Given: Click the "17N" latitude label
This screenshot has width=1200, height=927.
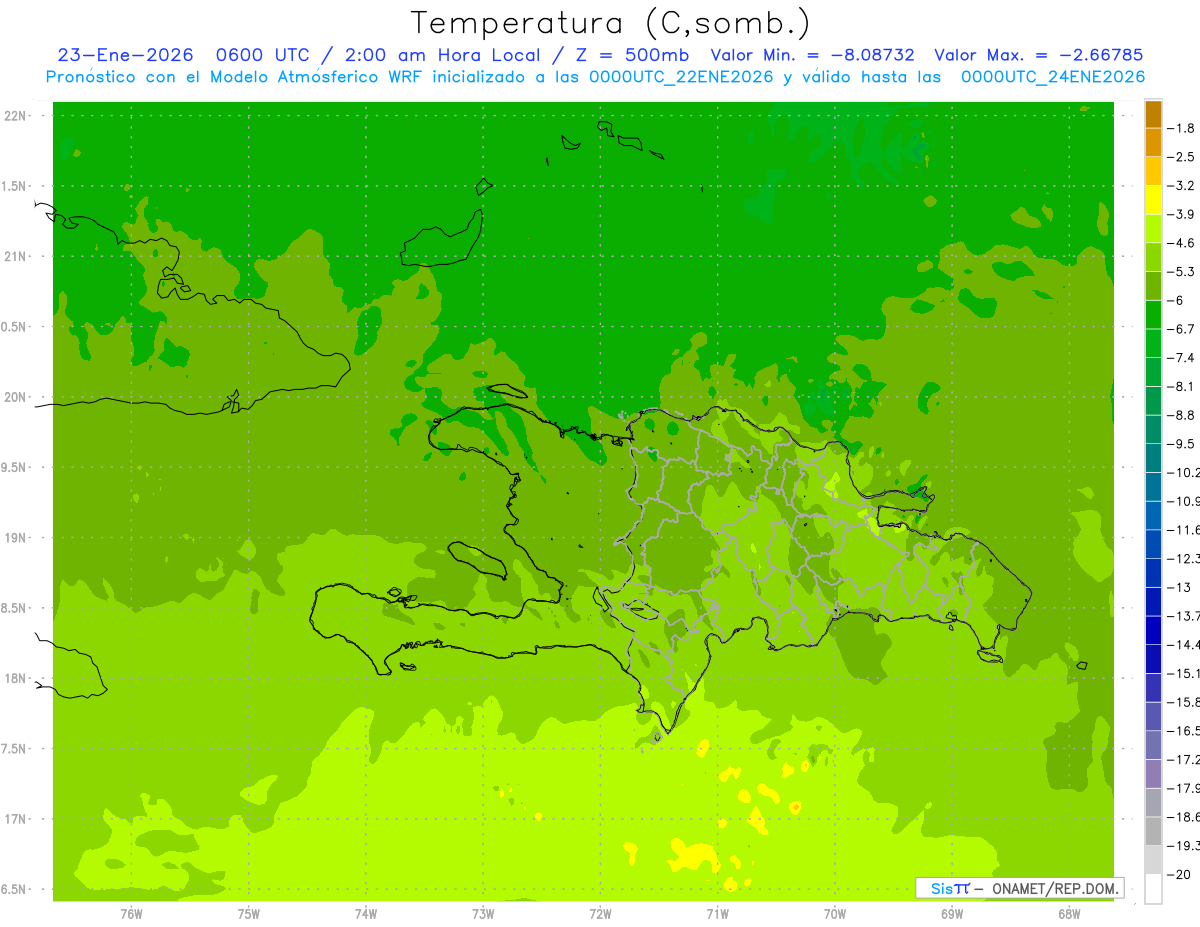Looking at the screenshot, I should click(15, 819).
